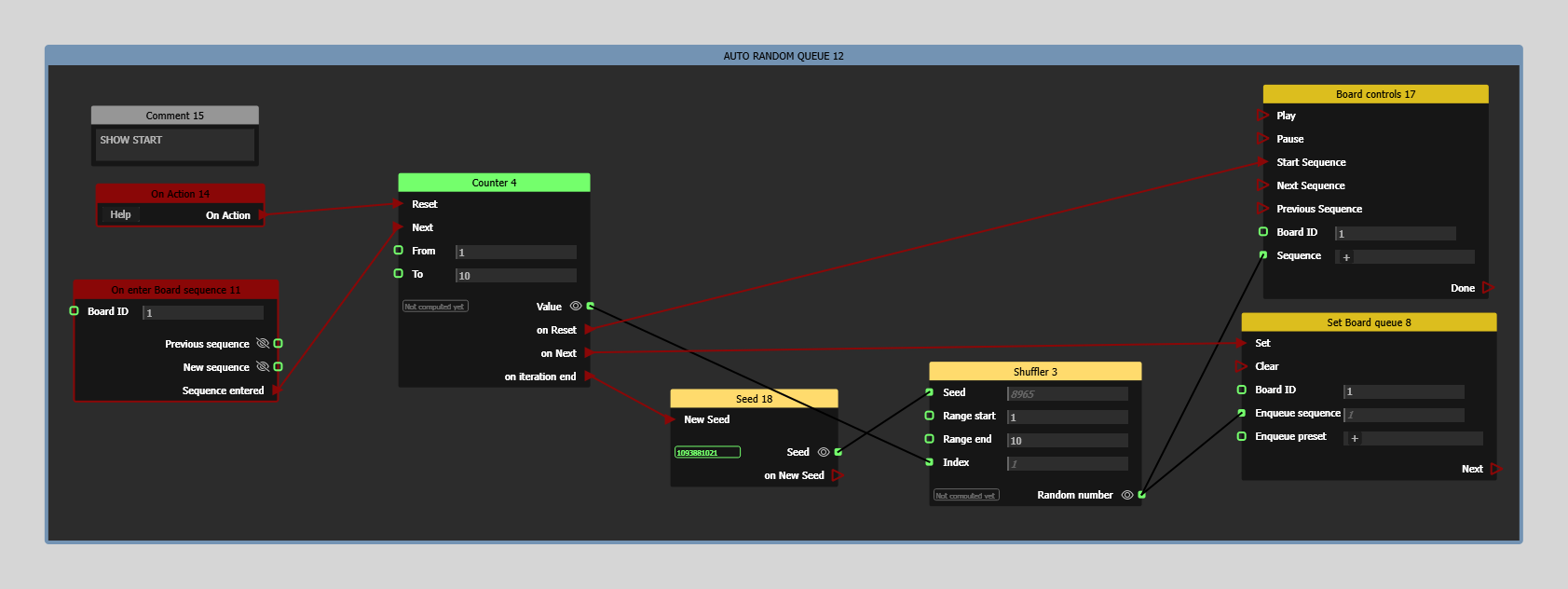The image size is (1568, 589).
Task: Expand the Sequence plus button in Board controls
Action: tap(1346, 257)
